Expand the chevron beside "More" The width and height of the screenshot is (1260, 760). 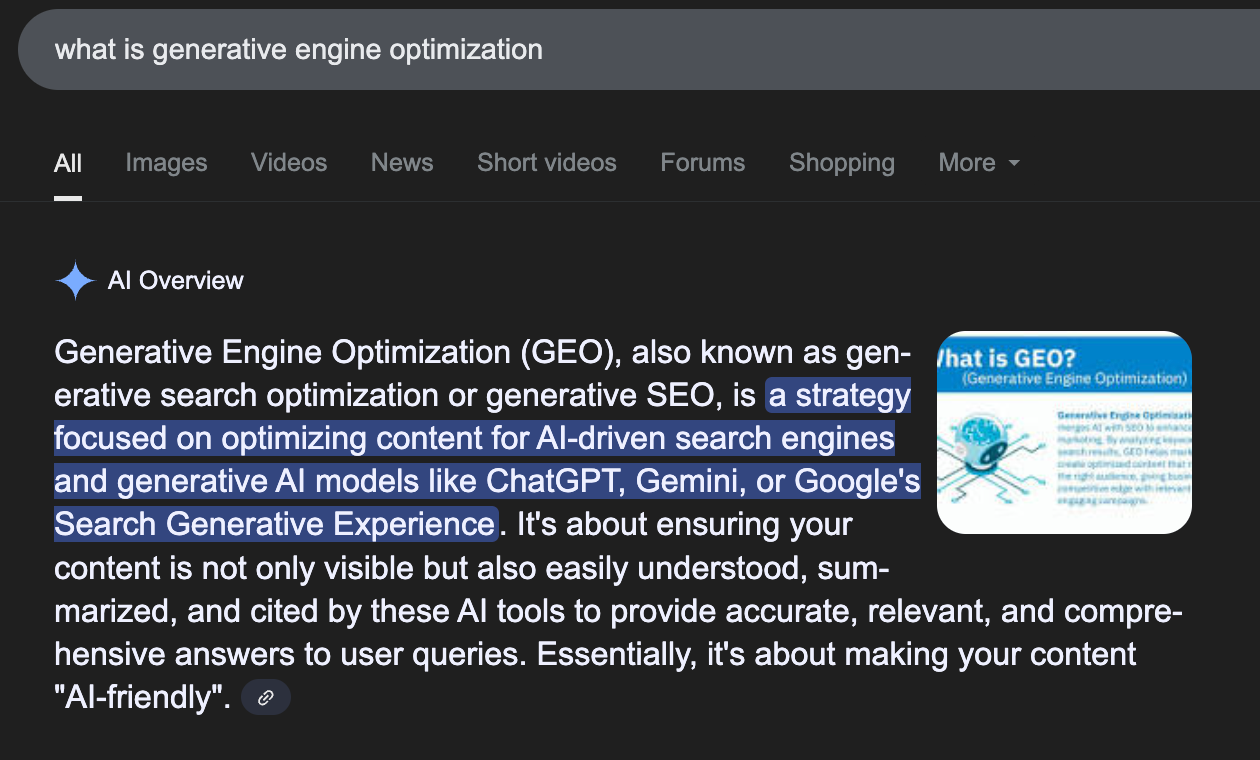coord(1016,164)
